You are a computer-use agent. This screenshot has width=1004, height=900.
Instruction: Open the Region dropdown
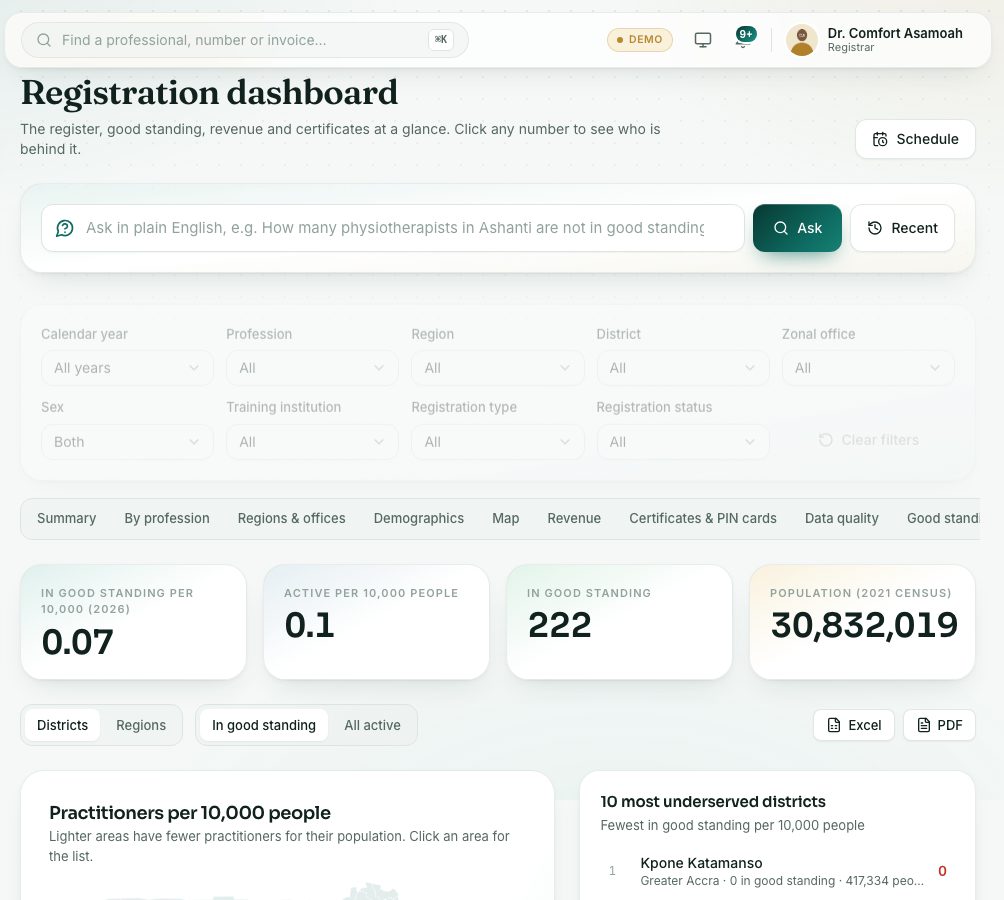(x=498, y=368)
